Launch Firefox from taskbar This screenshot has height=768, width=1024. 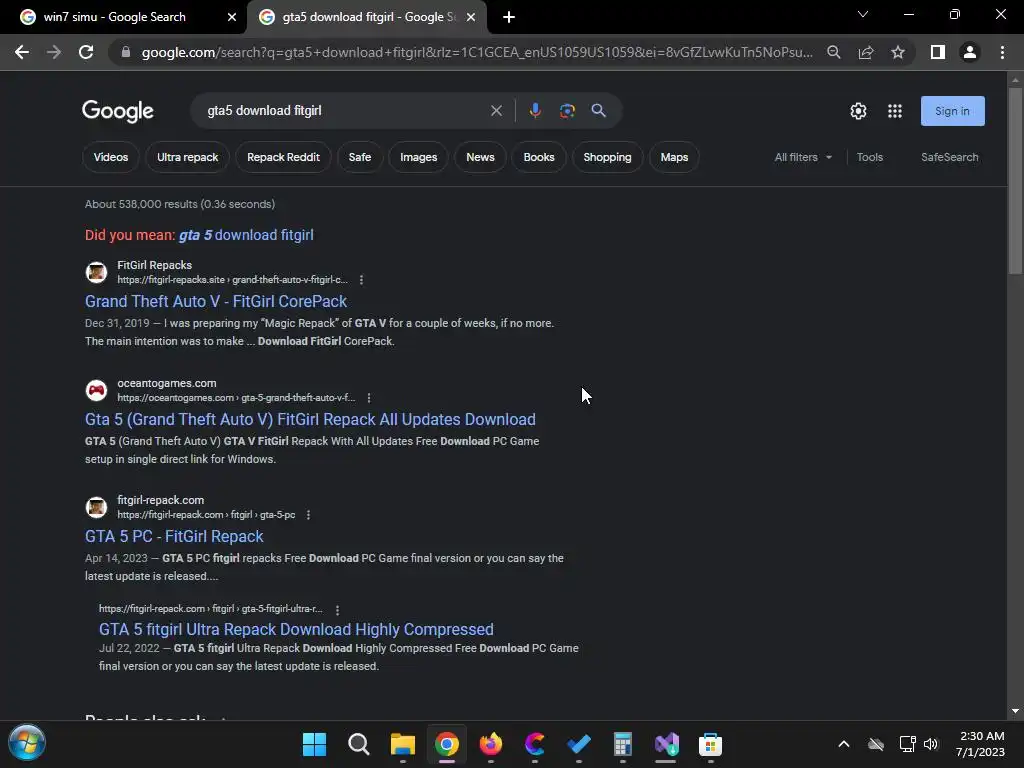[x=491, y=744]
